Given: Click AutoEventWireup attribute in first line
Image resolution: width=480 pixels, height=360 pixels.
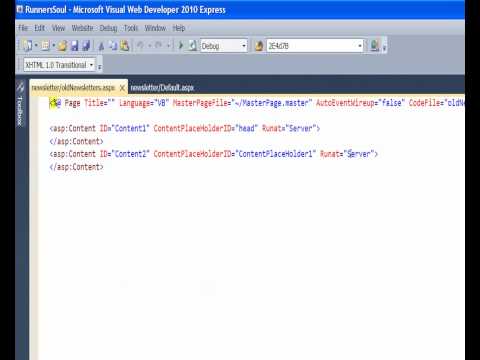Looking at the screenshot, I should pos(360,103).
